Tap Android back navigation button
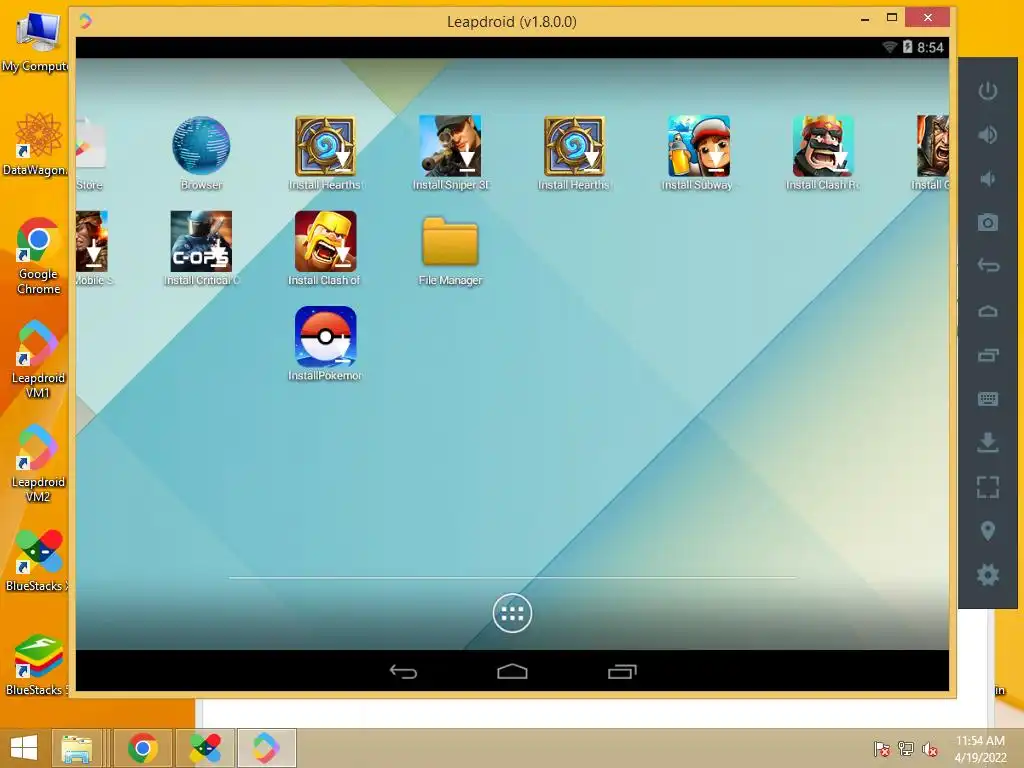This screenshot has height=768, width=1024. click(x=403, y=671)
